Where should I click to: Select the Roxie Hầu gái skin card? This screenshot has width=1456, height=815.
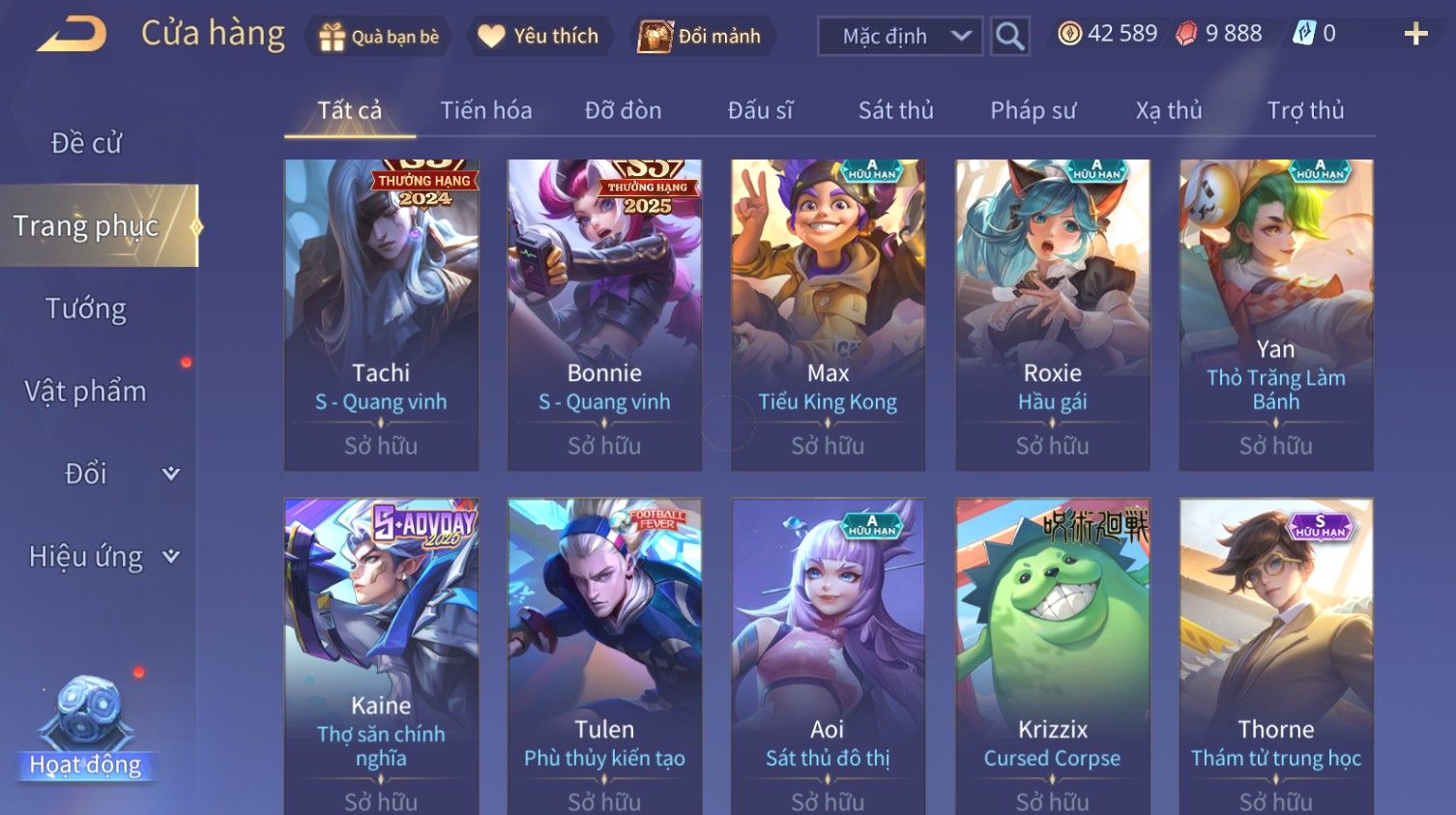[x=1053, y=315]
